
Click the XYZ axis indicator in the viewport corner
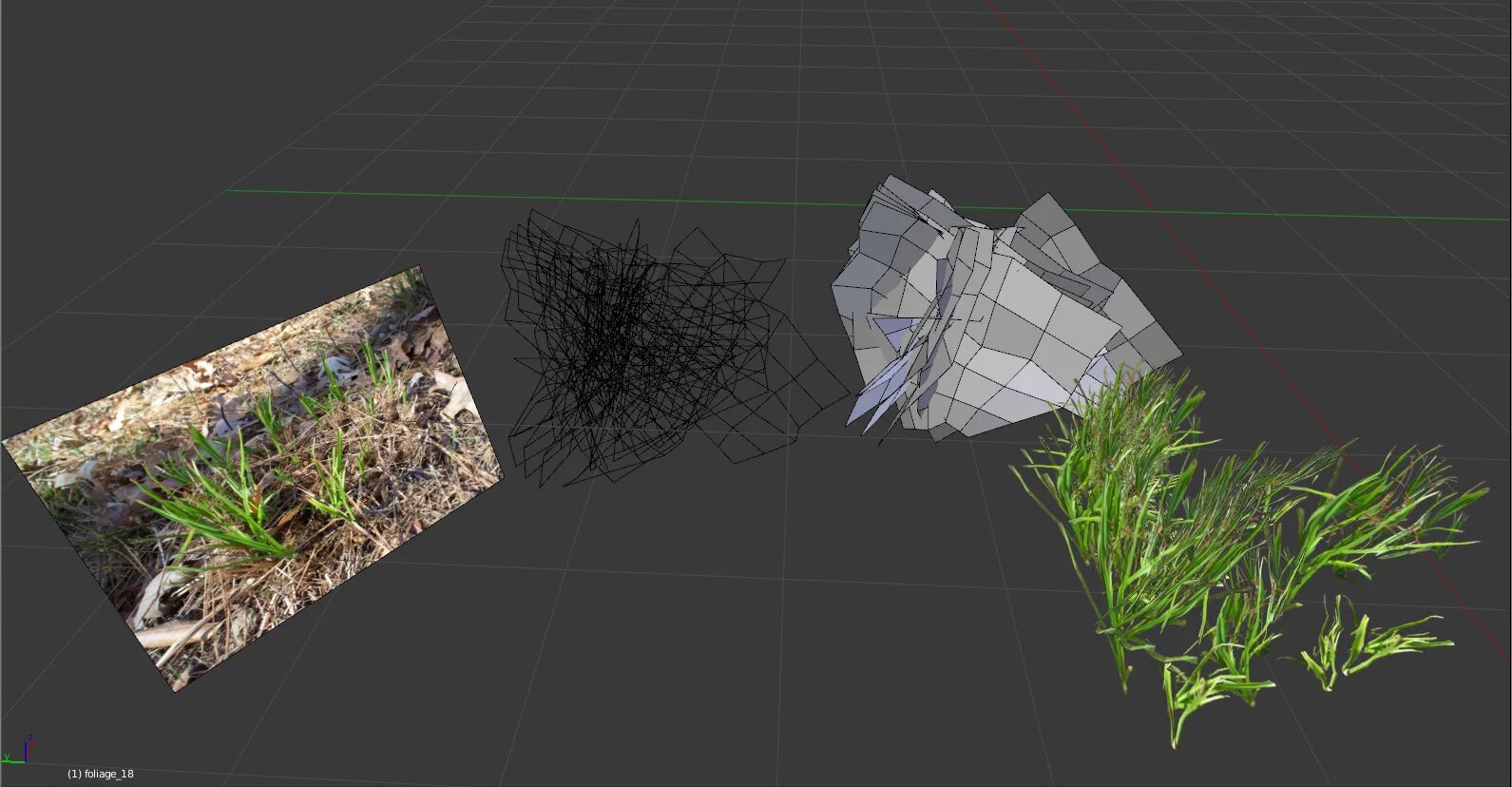pos(18,750)
